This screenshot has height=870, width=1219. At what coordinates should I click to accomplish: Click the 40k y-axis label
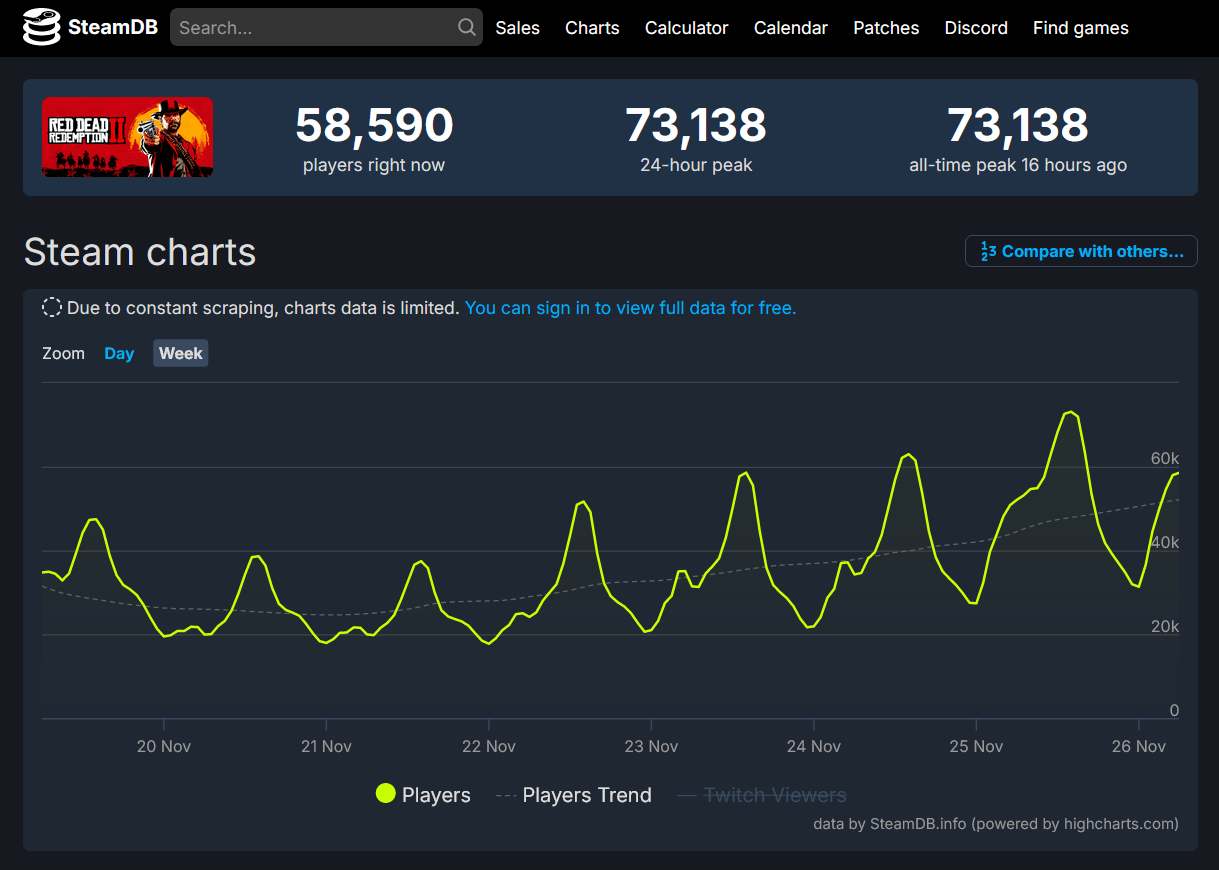pos(1165,542)
